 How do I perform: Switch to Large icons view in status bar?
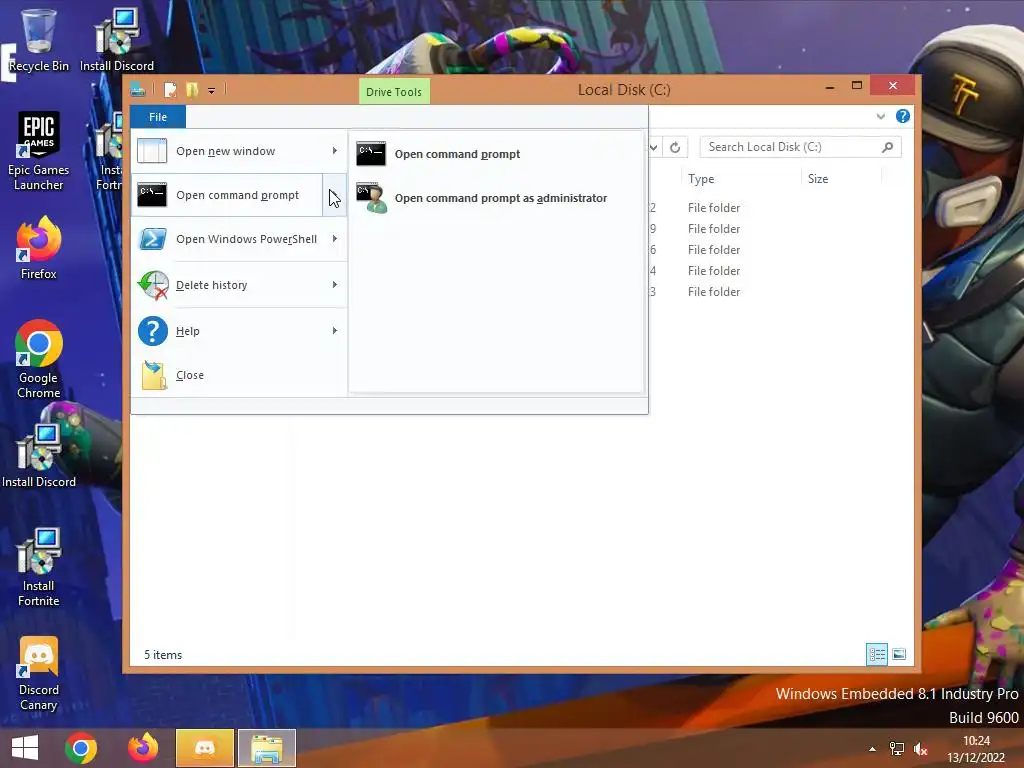899,654
